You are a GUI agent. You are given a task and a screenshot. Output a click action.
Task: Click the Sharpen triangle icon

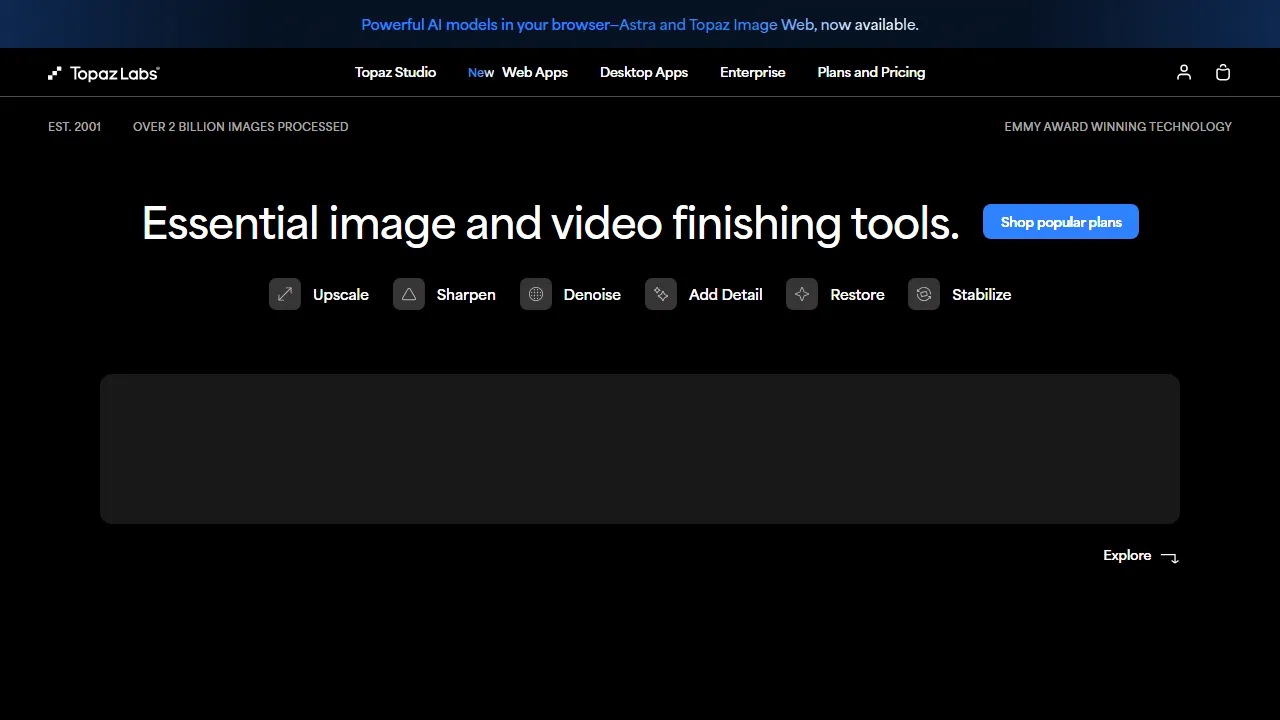(x=409, y=294)
